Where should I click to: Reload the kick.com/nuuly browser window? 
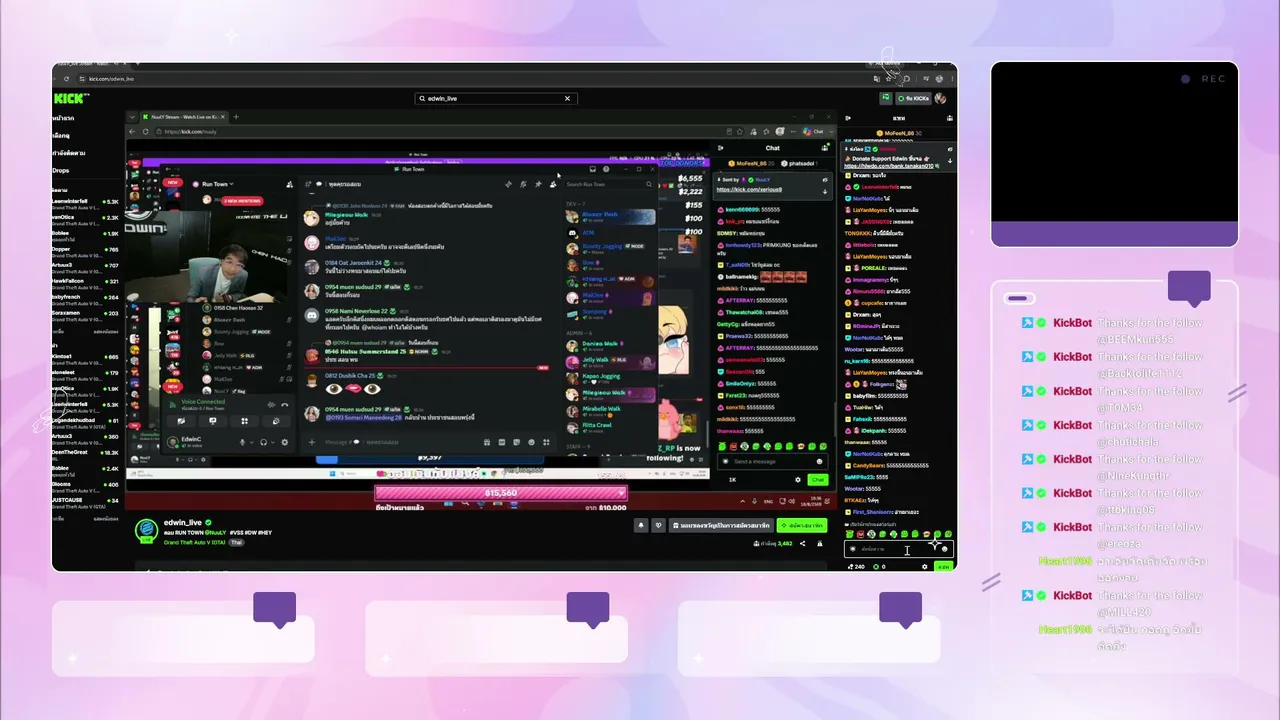pos(146,131)
